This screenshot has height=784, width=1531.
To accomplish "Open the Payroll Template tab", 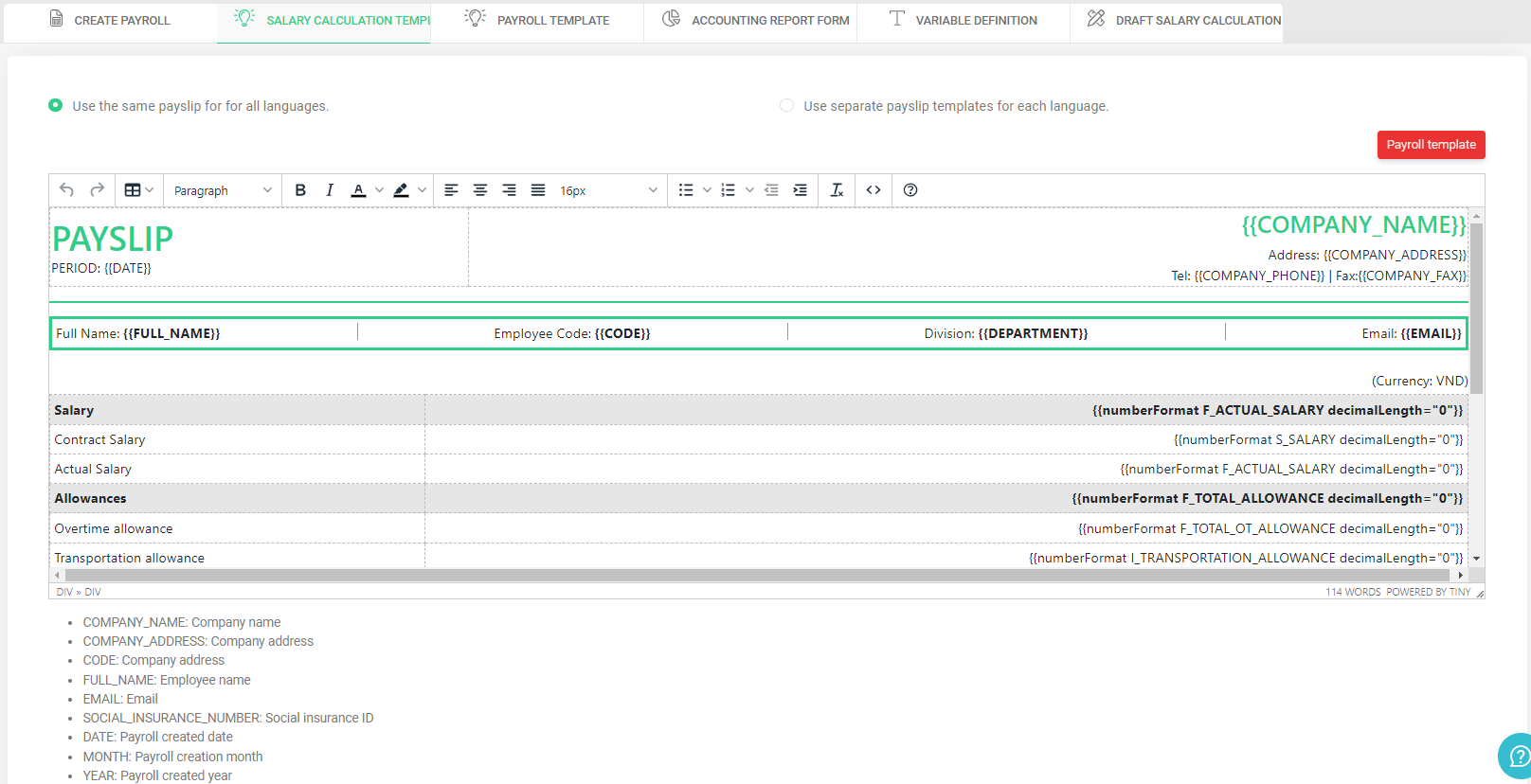I will (x=537, y=21).
